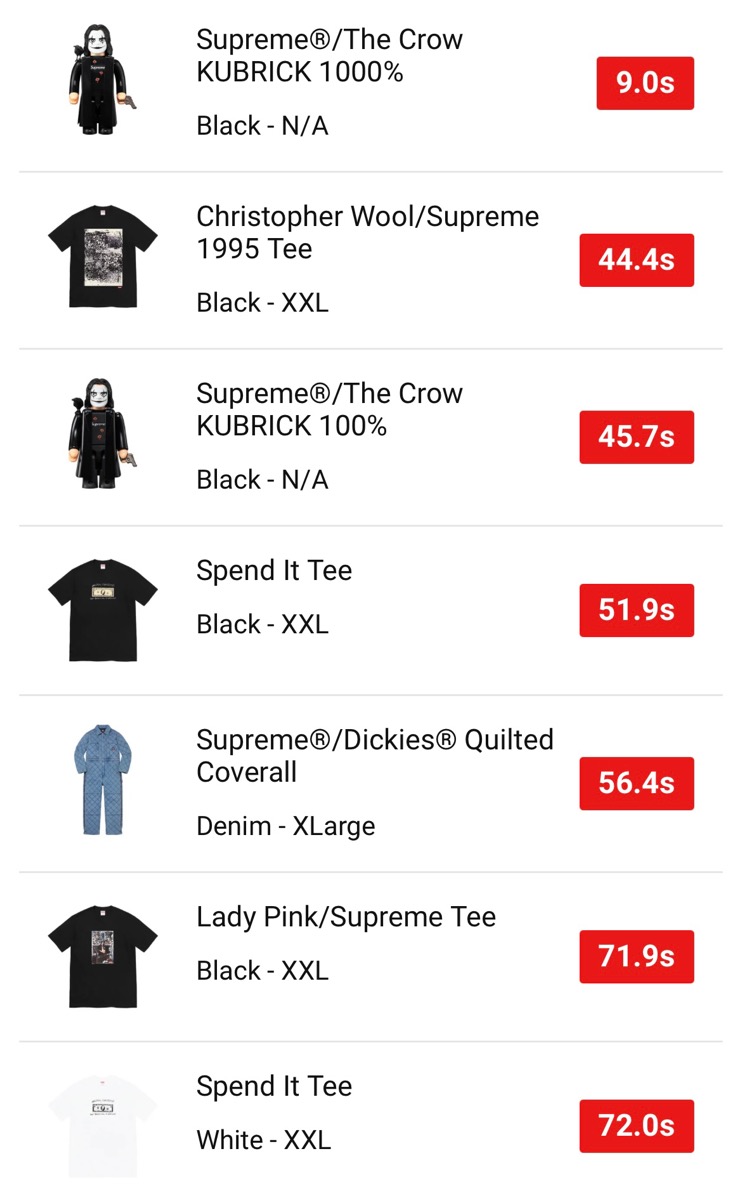Click the 44.4s sellout time badge
Image resolution: width=742 pixels, height=1200 pixels.
click(x=636, y=260)
